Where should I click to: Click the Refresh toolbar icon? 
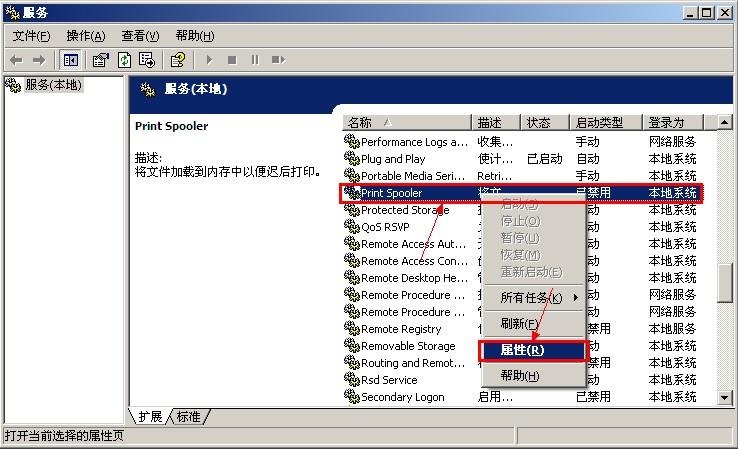tap(124, 60)
